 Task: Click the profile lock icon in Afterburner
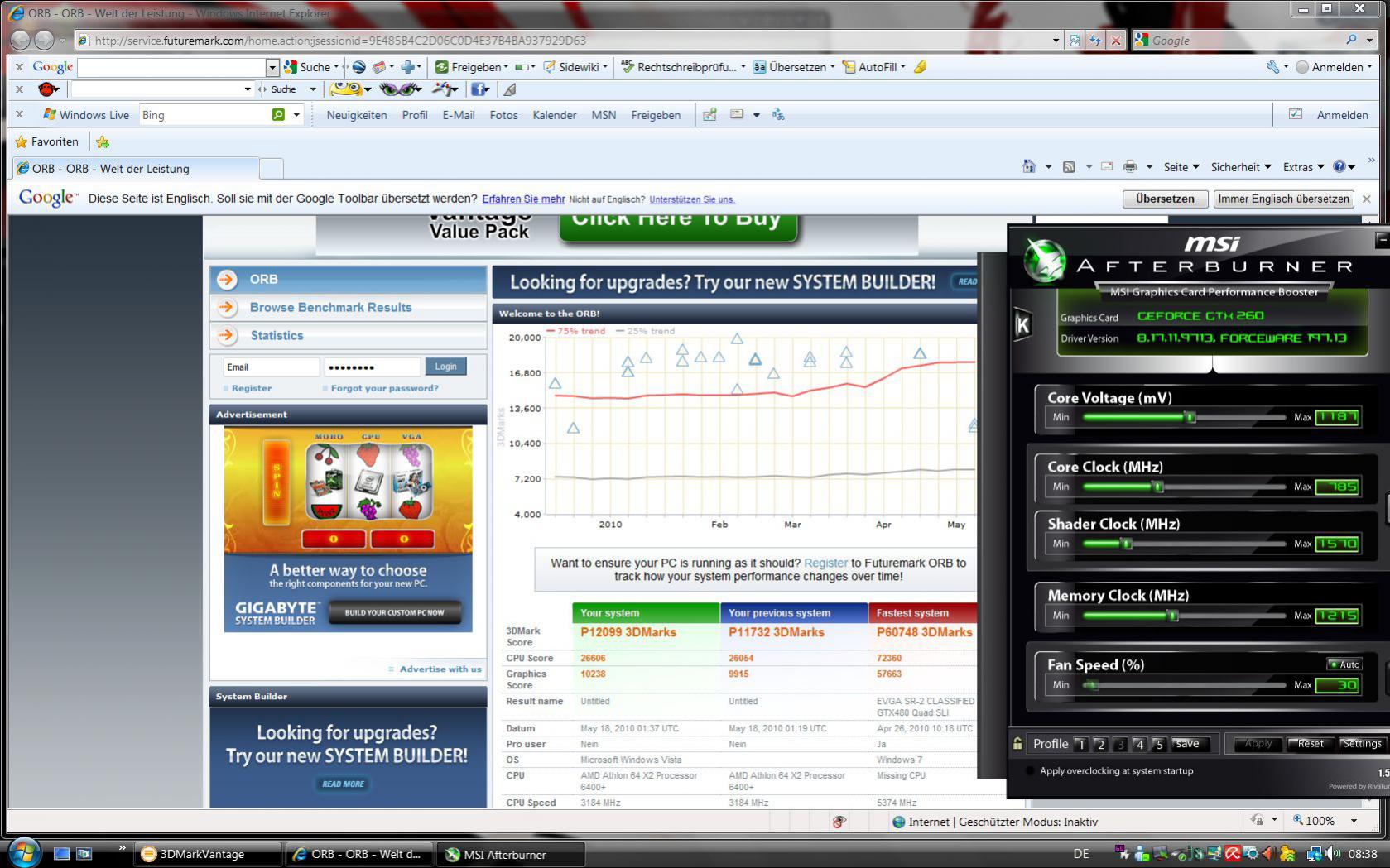tap(1017, 744)
